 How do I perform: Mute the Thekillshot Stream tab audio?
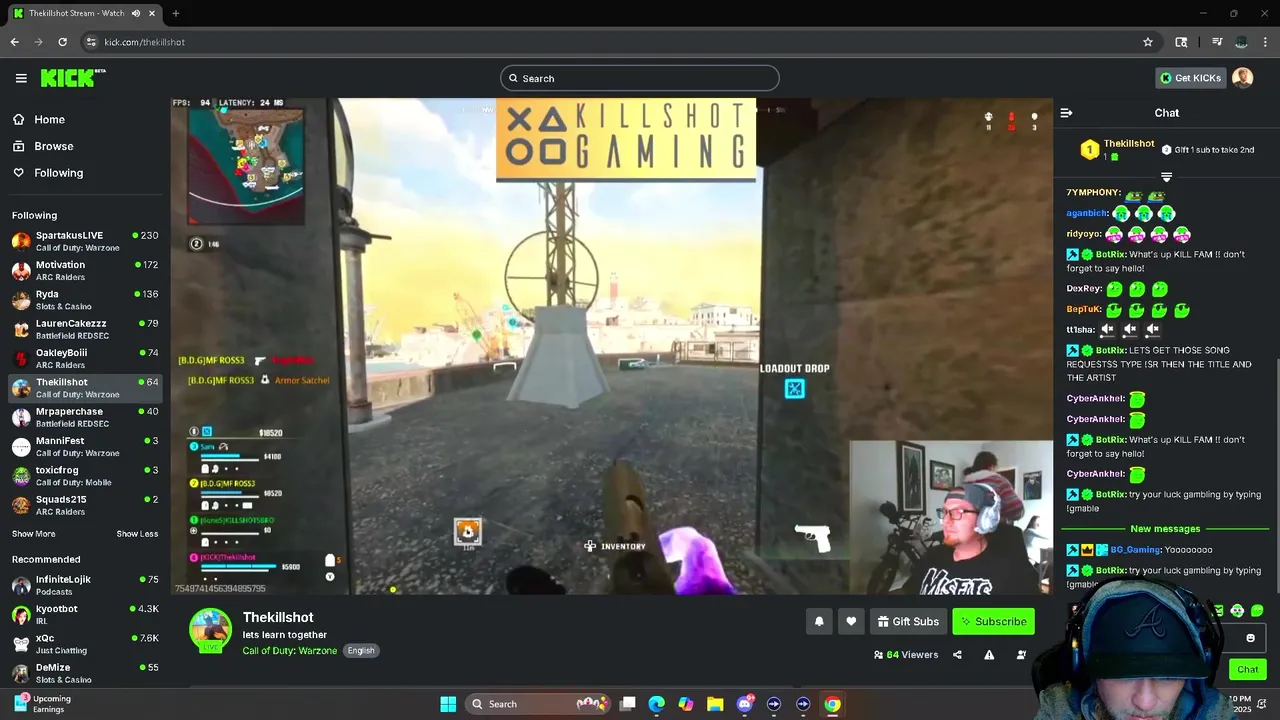(x=135, y=13)
